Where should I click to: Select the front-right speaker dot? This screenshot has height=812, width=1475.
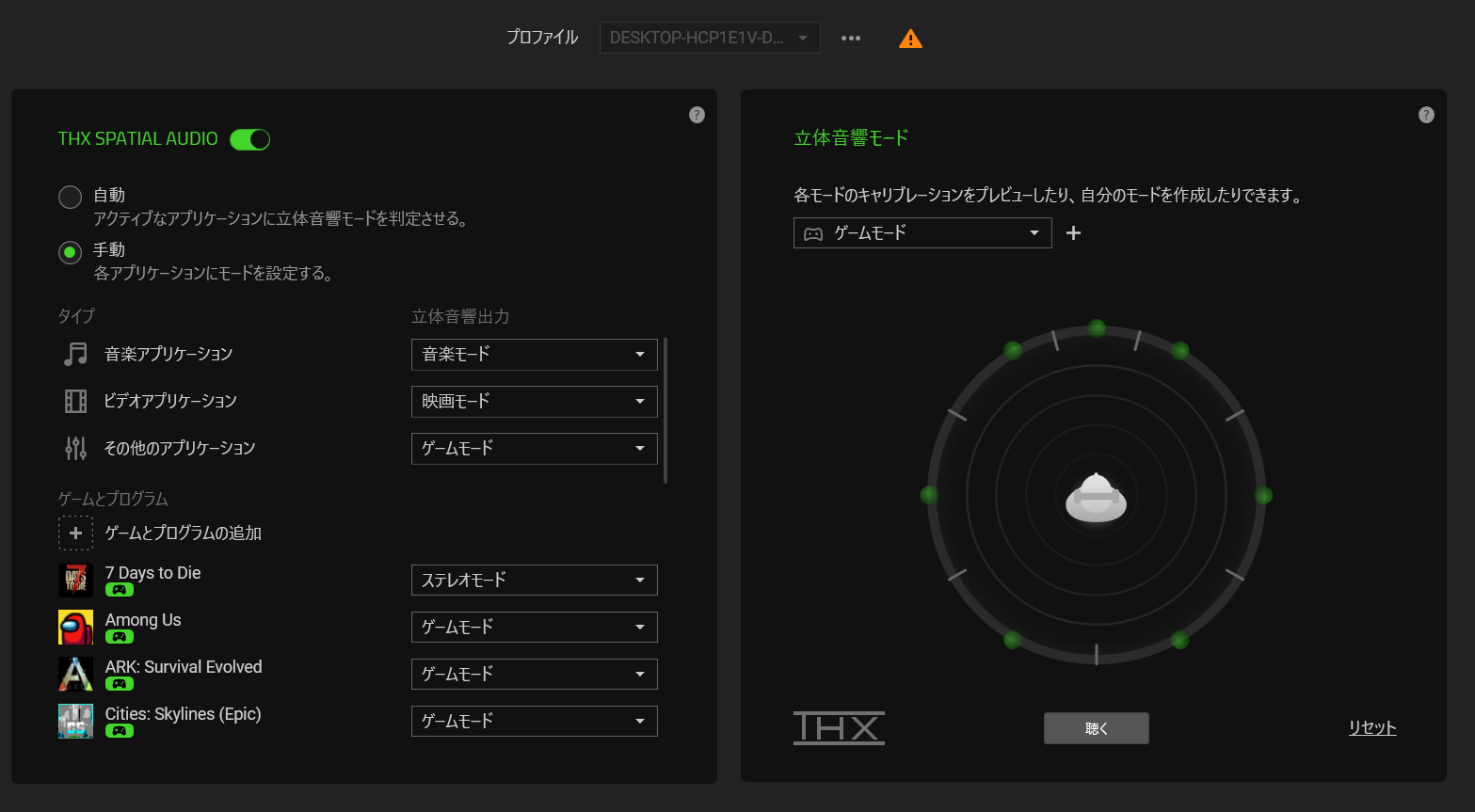(x=1179, y=350)
